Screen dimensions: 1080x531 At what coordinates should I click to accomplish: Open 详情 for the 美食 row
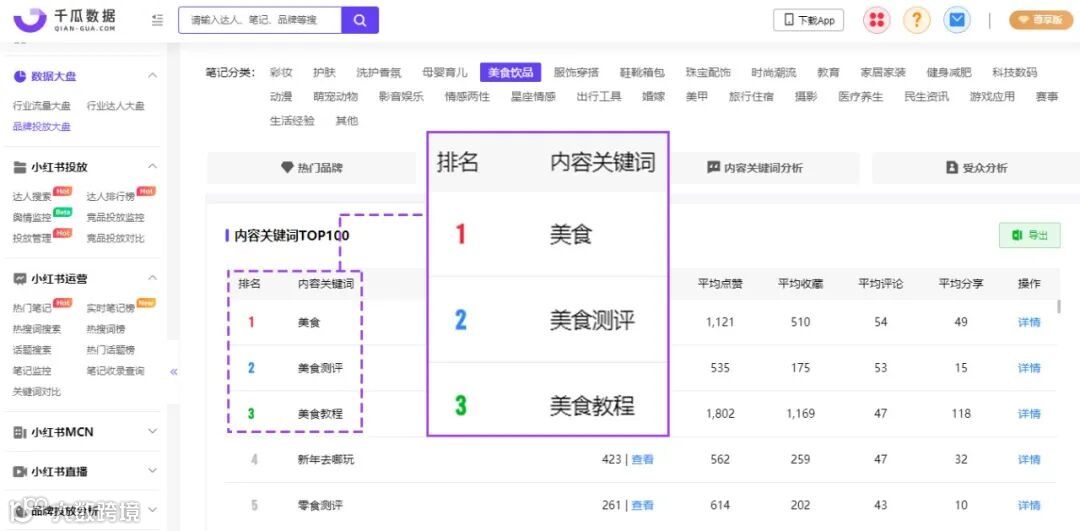coord(1029,322)
